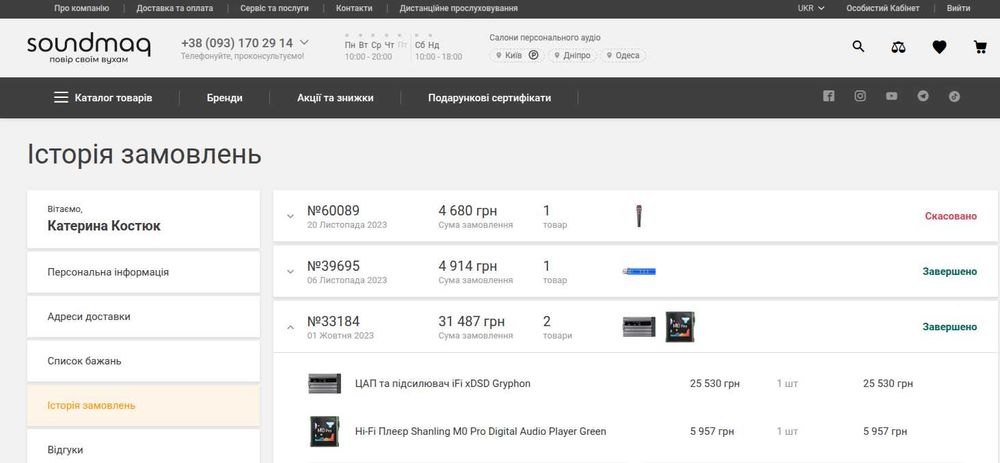Click the date 20 Листопада 2023
1000x463 pixels.
(x=347, y=225)
